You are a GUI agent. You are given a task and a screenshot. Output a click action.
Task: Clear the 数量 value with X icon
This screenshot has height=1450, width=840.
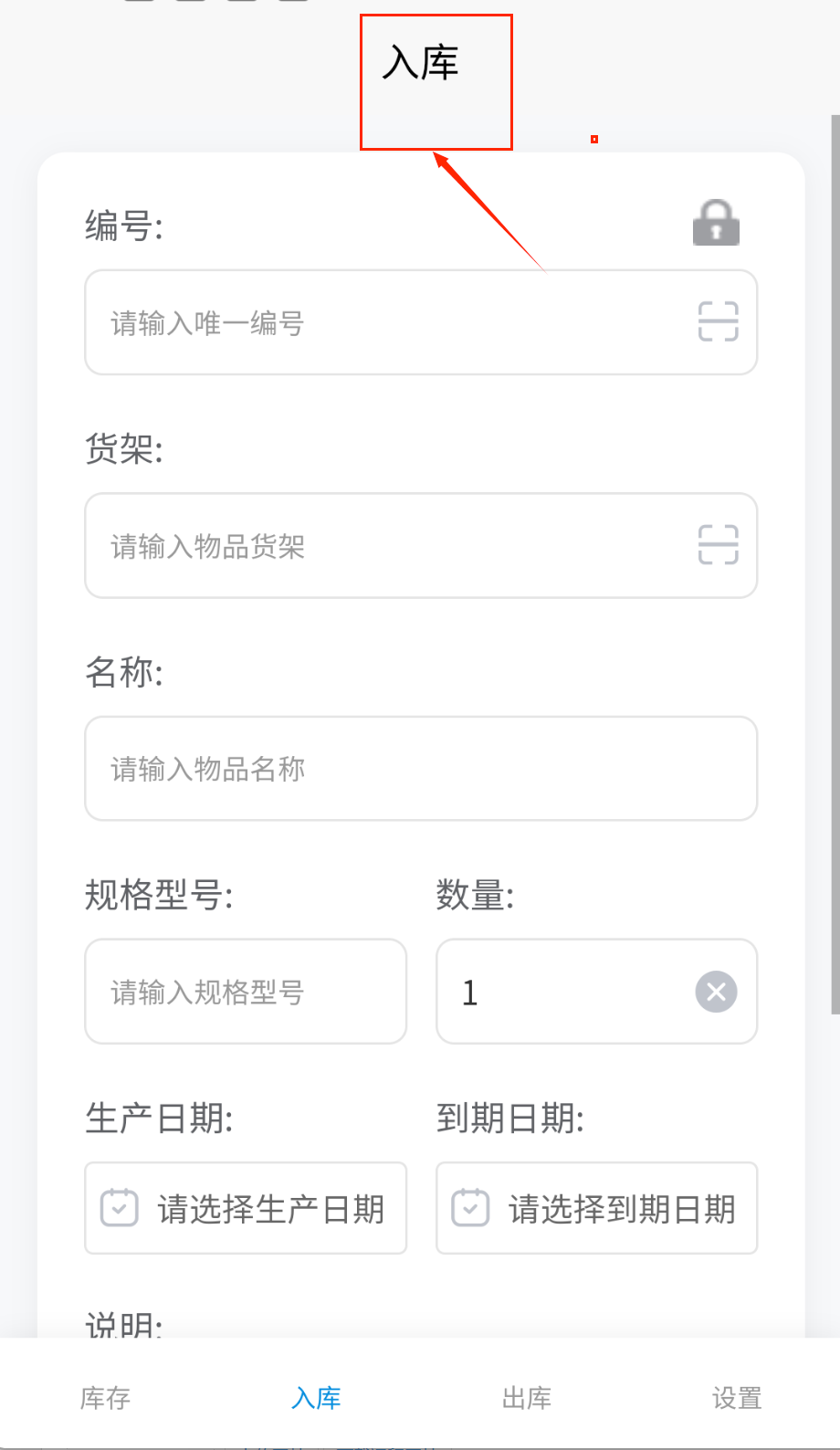tap(716, 992)
